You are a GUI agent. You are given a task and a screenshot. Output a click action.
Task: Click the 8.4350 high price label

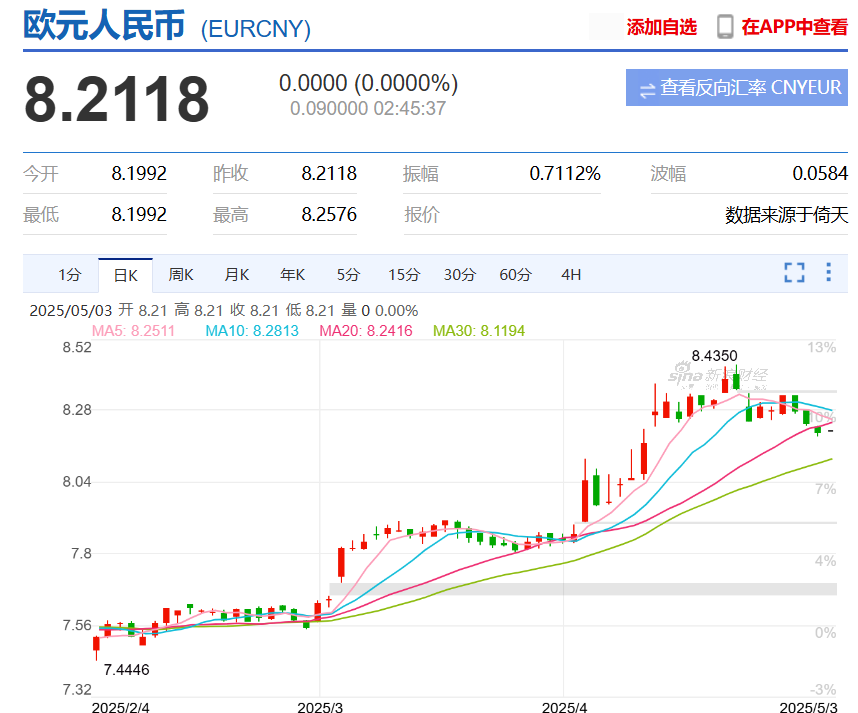[x=714, y=356]
